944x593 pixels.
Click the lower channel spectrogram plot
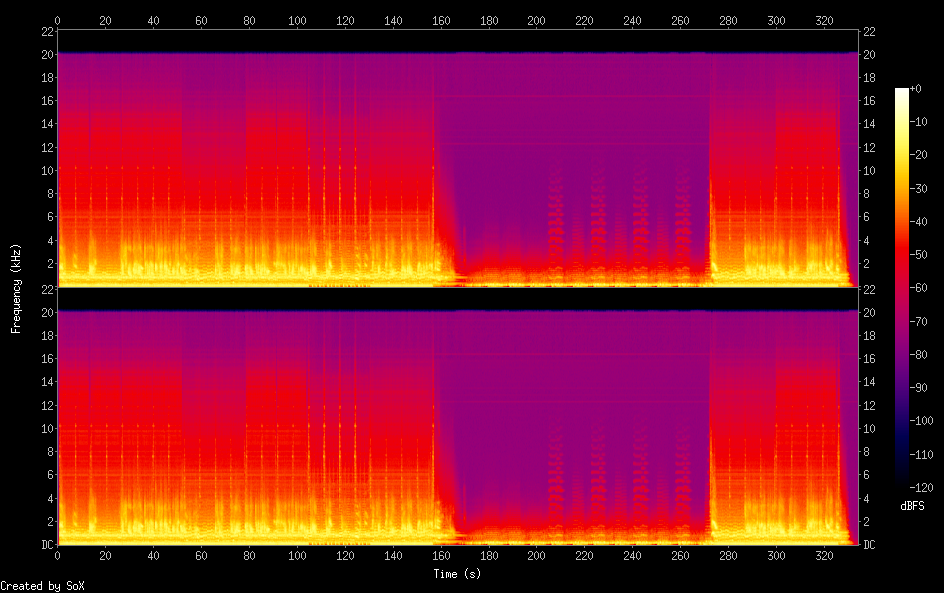[x=458, y=416]
